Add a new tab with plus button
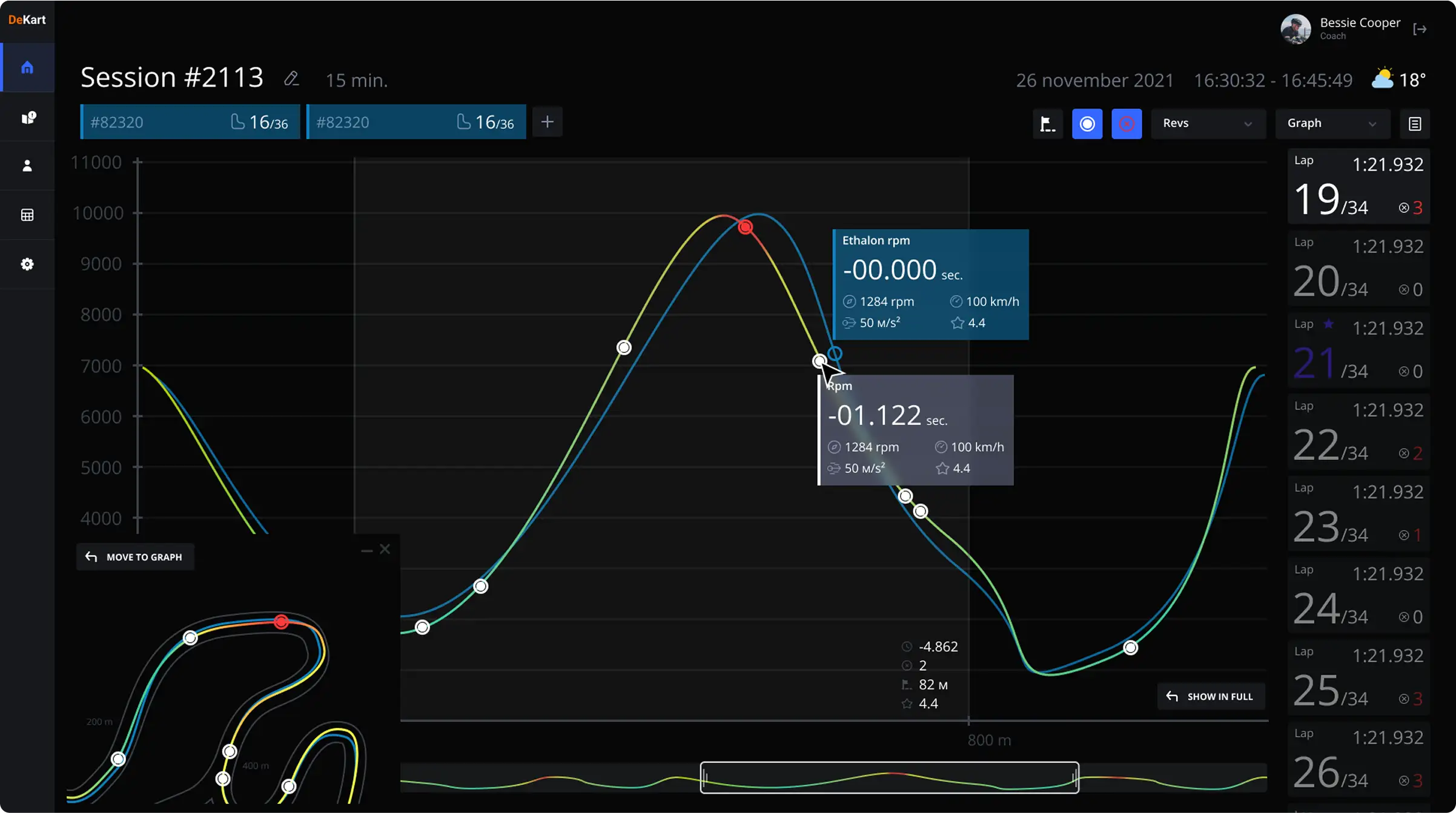Image resolution: width=1456 pixels, height=813 pixels. (x=547, y=122)
